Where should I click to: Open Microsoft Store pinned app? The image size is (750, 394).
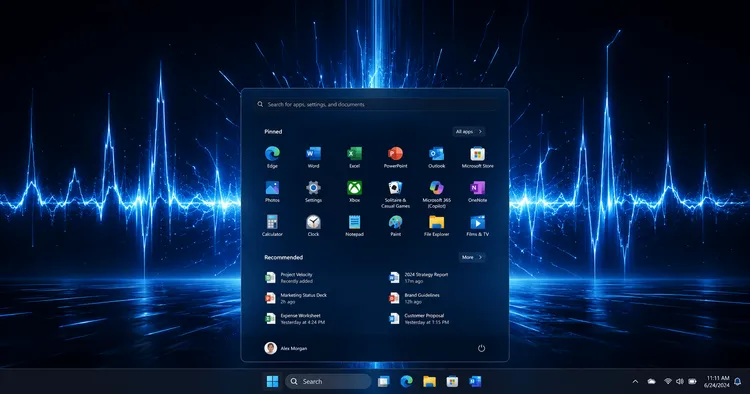pyautogui.click(x=477, y=157)
